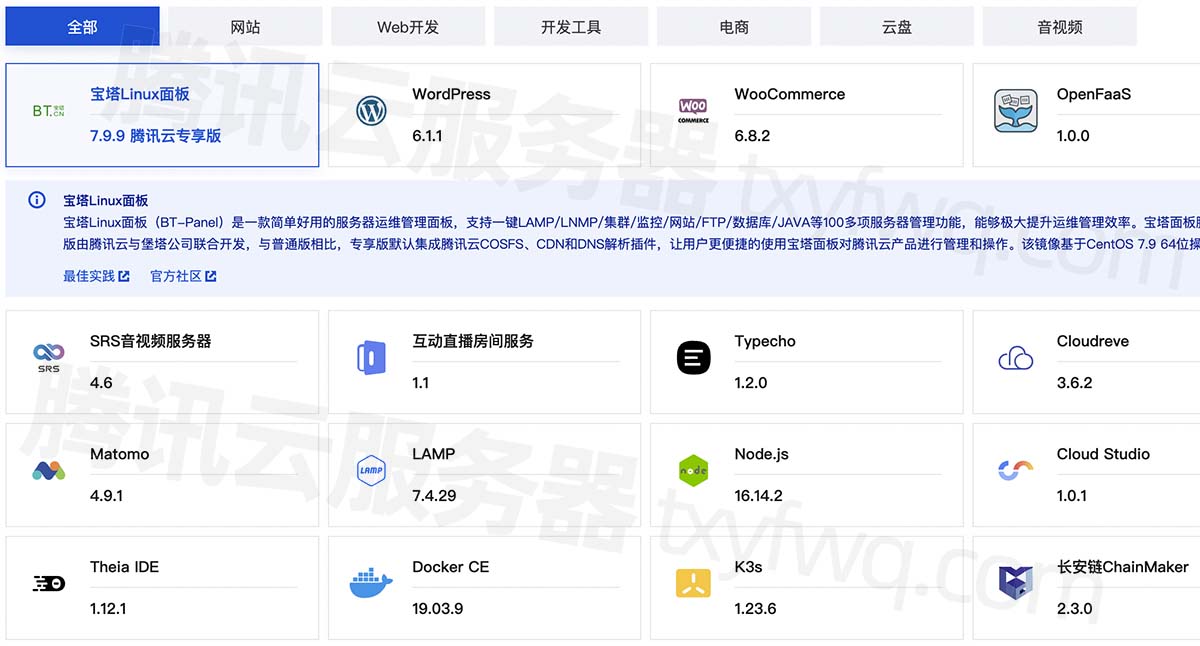Switch to the 音视频 tab

tap(1059, 26)
